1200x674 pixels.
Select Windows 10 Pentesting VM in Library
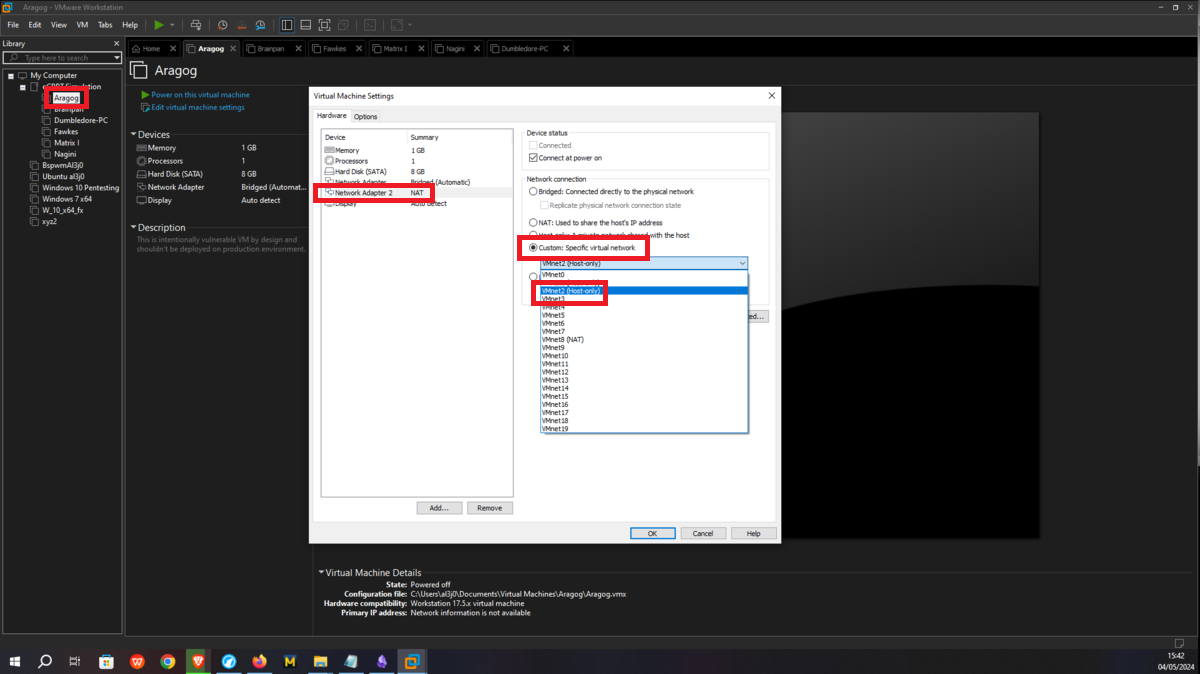pyautogui.click(x=80, y=187)
